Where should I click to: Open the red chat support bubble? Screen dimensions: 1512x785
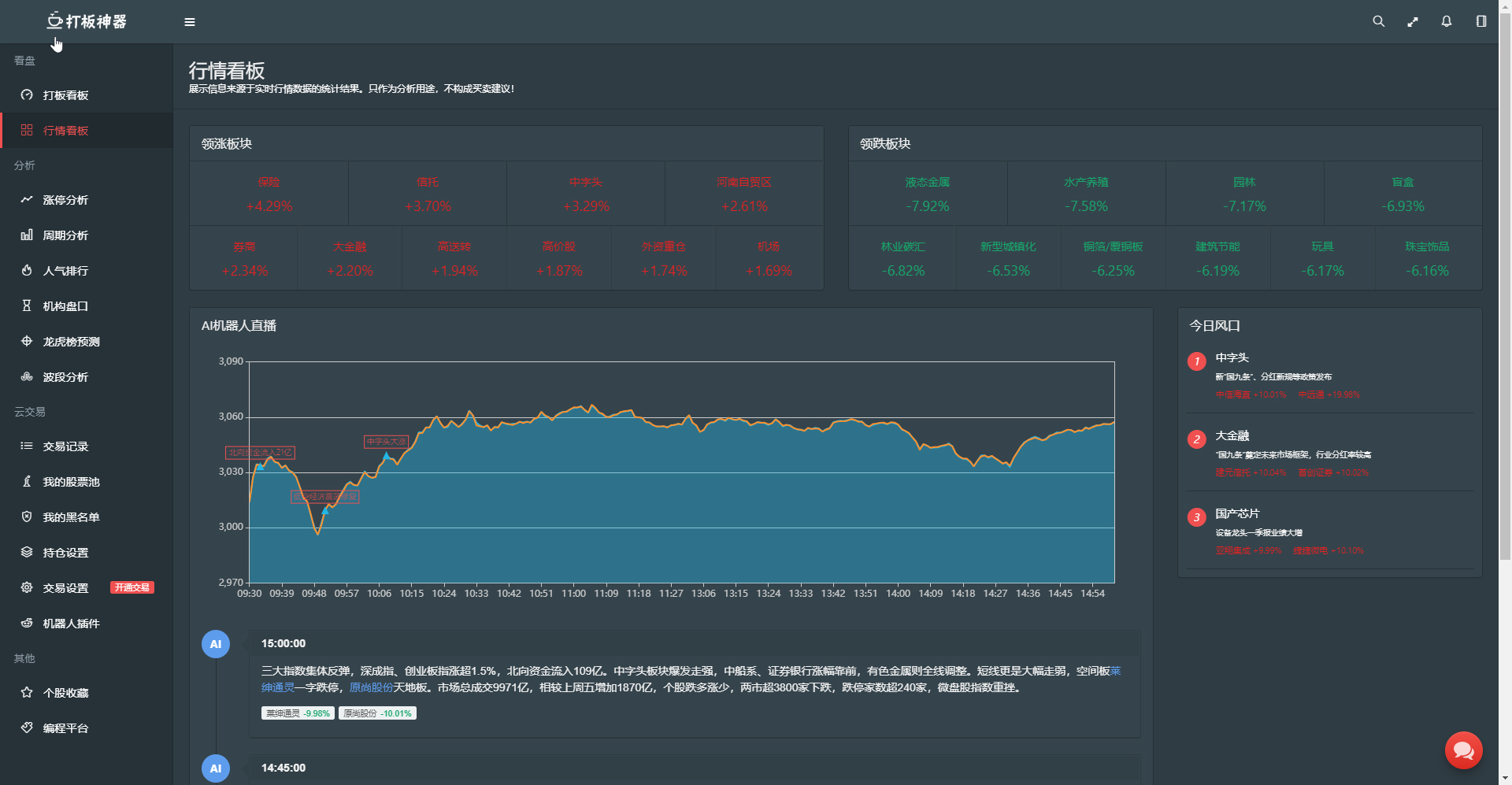(x=1464, y=750)
